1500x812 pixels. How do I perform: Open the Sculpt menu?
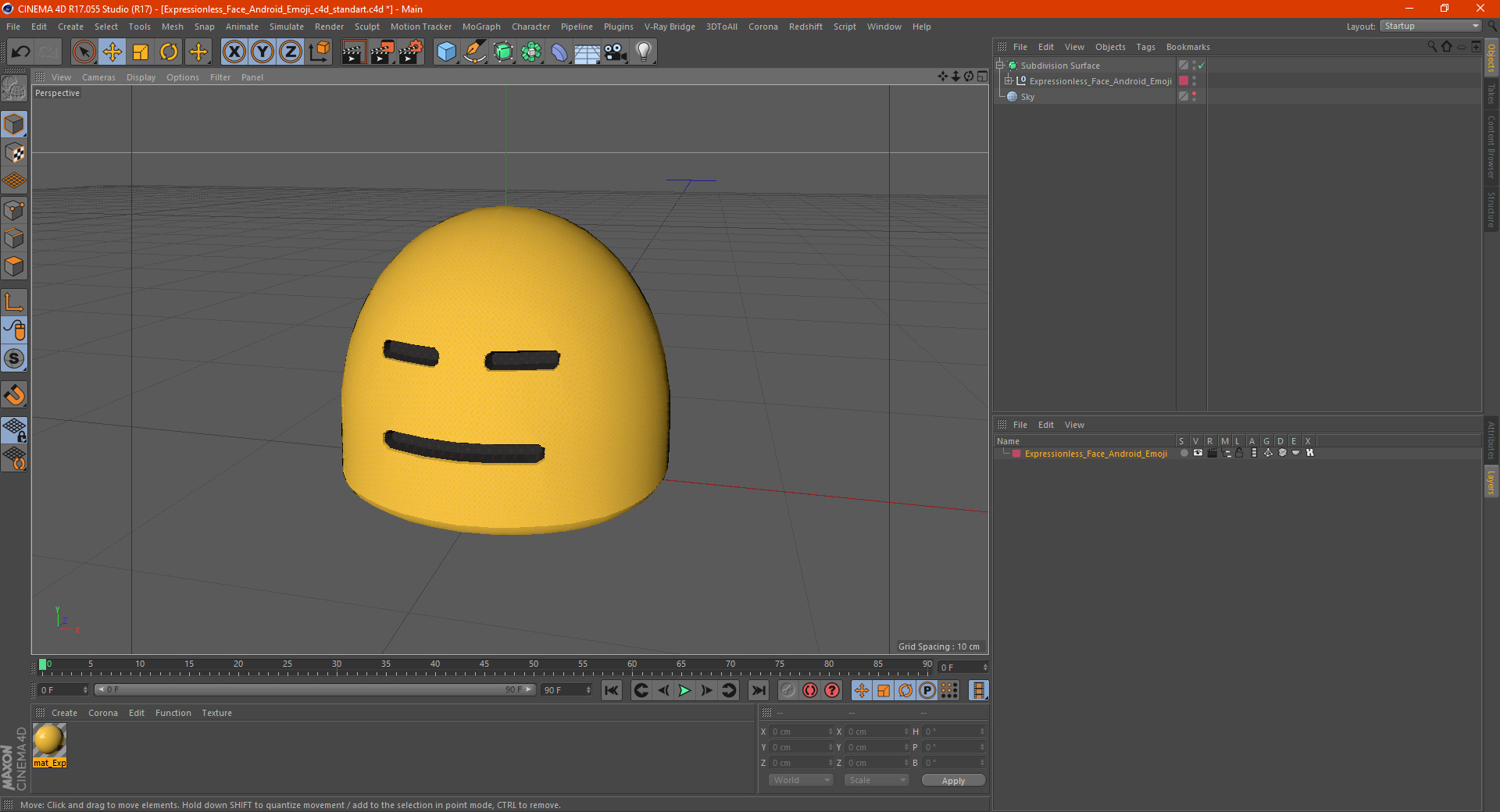click(366, 27)
